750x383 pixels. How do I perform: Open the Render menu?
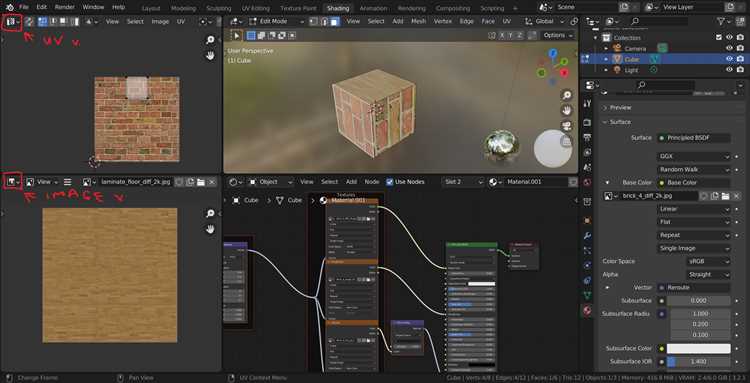pyautogui.click(x=65, y=7)
